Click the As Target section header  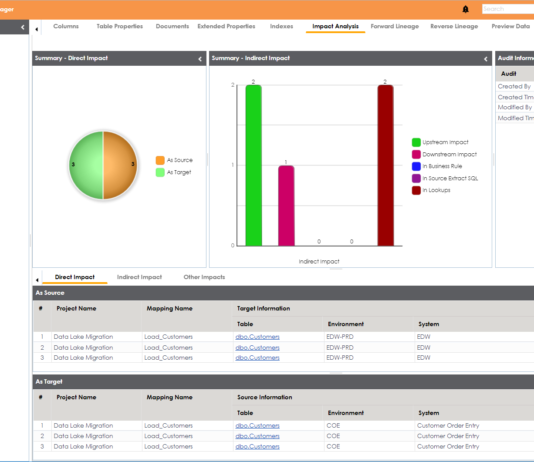pyautogui.click(x=283, y=382)
